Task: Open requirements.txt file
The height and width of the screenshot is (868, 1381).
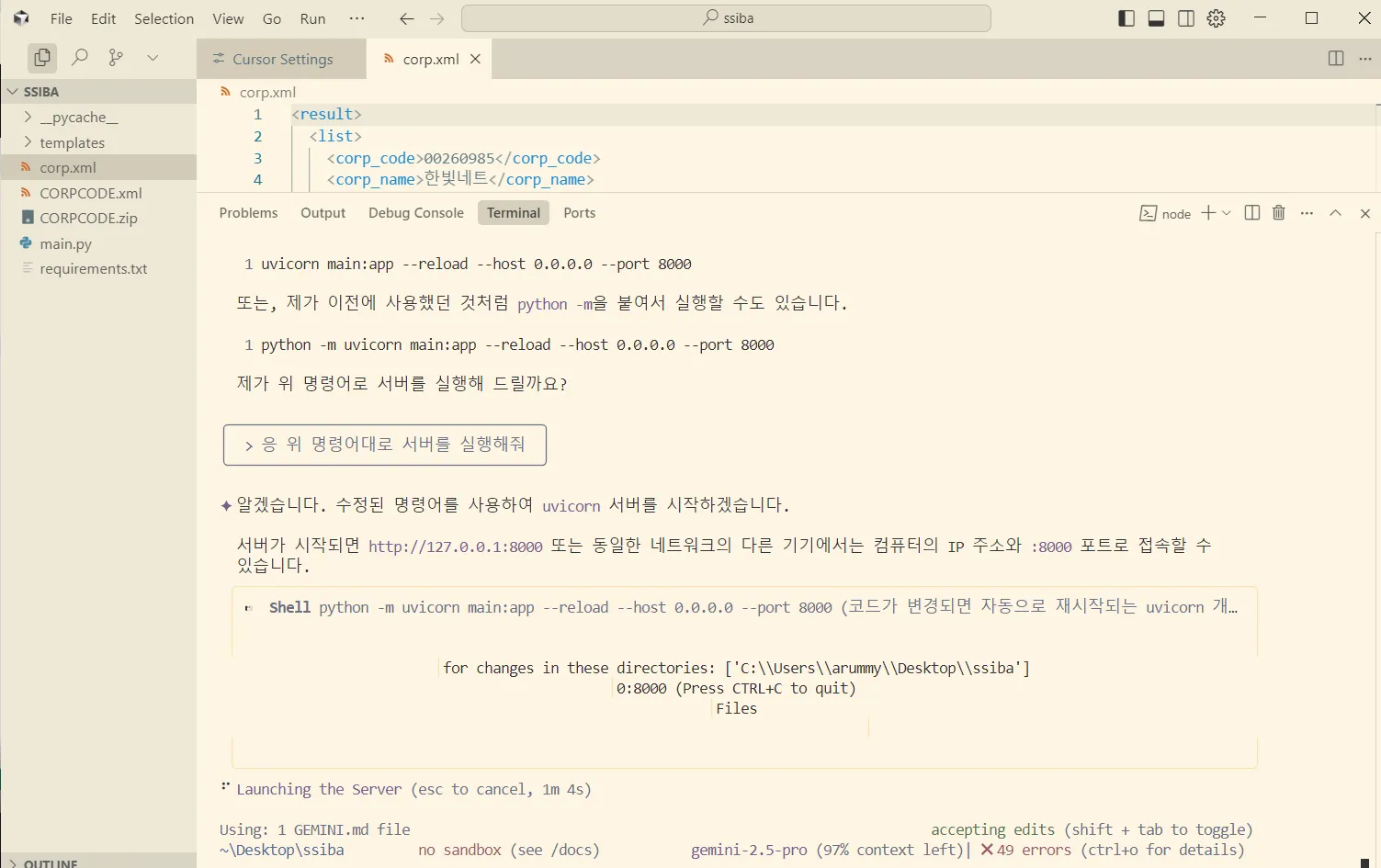Action: click(98, 268)
